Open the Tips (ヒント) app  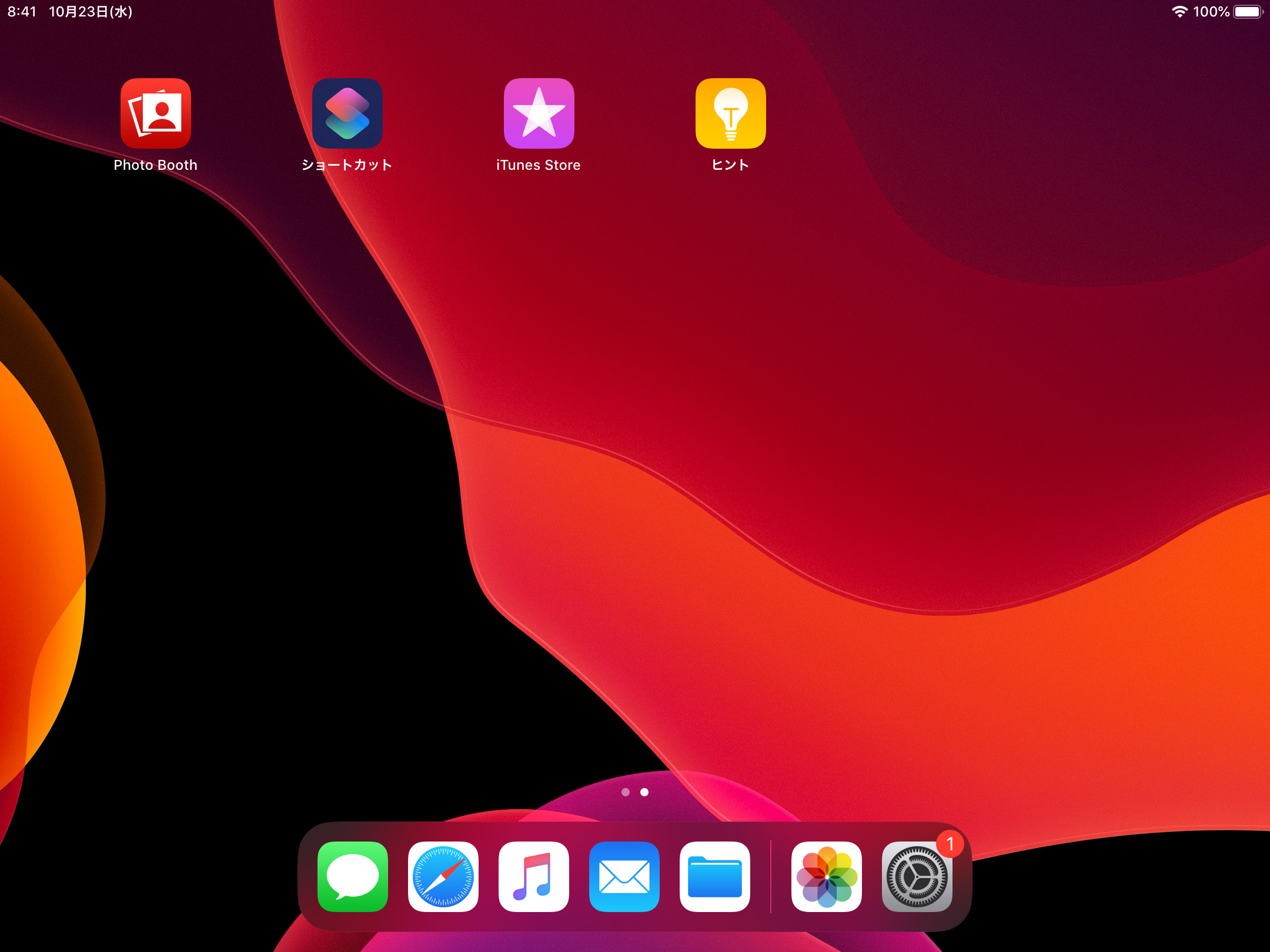point(730,113)
